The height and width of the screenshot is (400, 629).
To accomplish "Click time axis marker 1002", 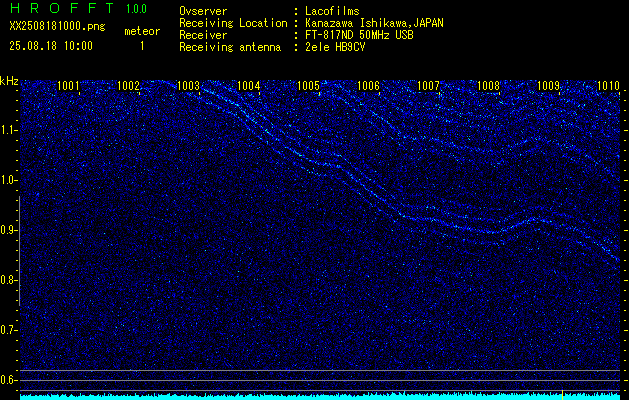I will pos(128,86).
